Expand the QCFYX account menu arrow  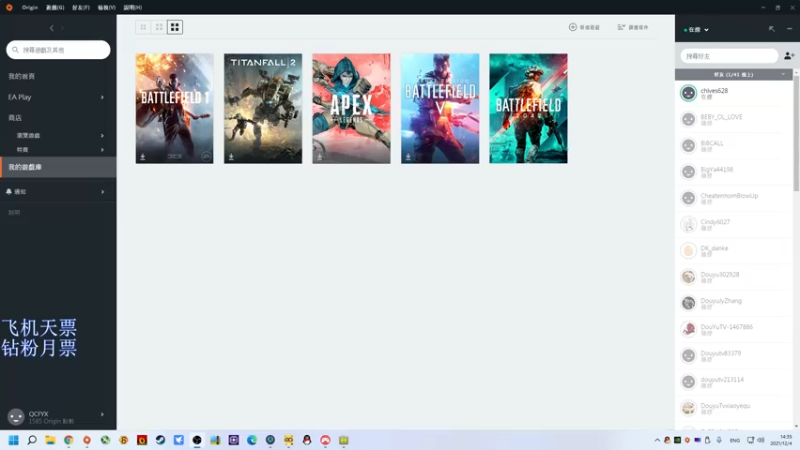coord(102,414)
